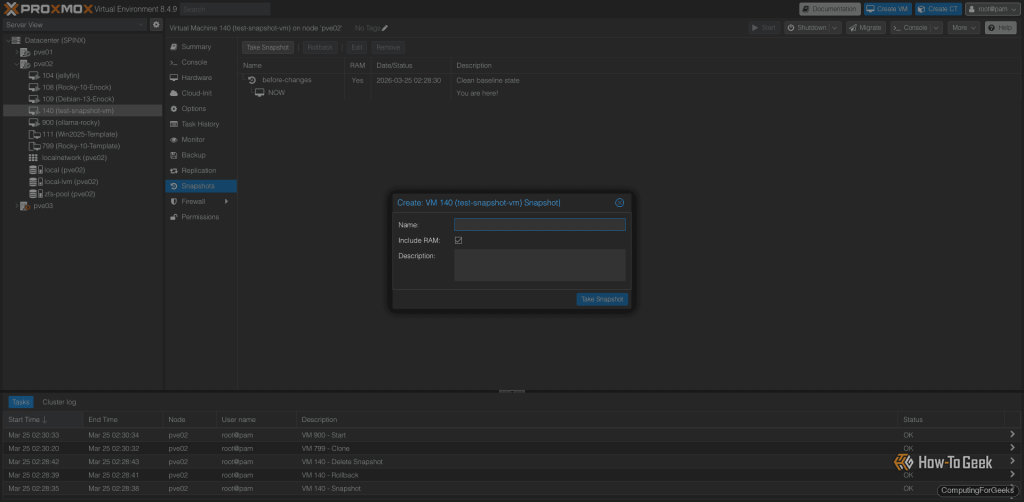1024x502 pixels.
Task: Click the snapshot Name input field
Action: 539,225
